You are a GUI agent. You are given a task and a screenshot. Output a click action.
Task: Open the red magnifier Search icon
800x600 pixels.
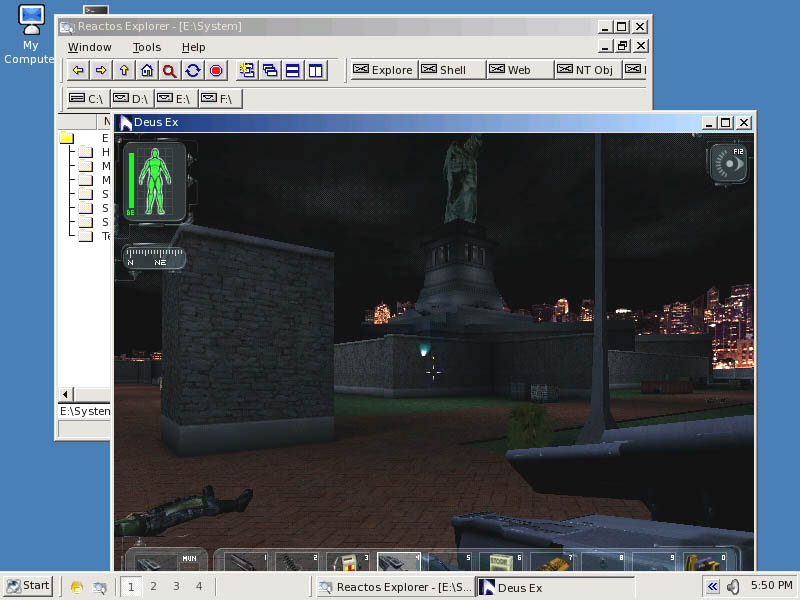pyautogui.click(x=170, y=70)
